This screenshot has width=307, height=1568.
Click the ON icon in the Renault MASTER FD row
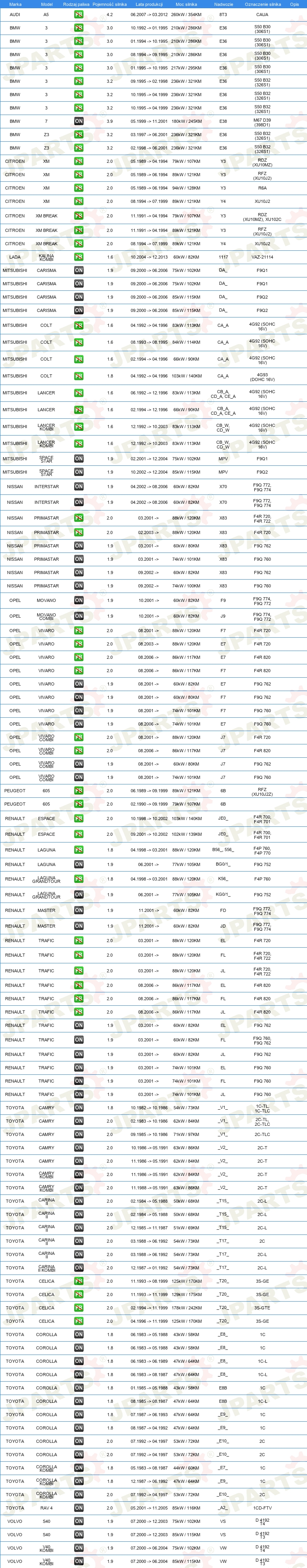79,911
